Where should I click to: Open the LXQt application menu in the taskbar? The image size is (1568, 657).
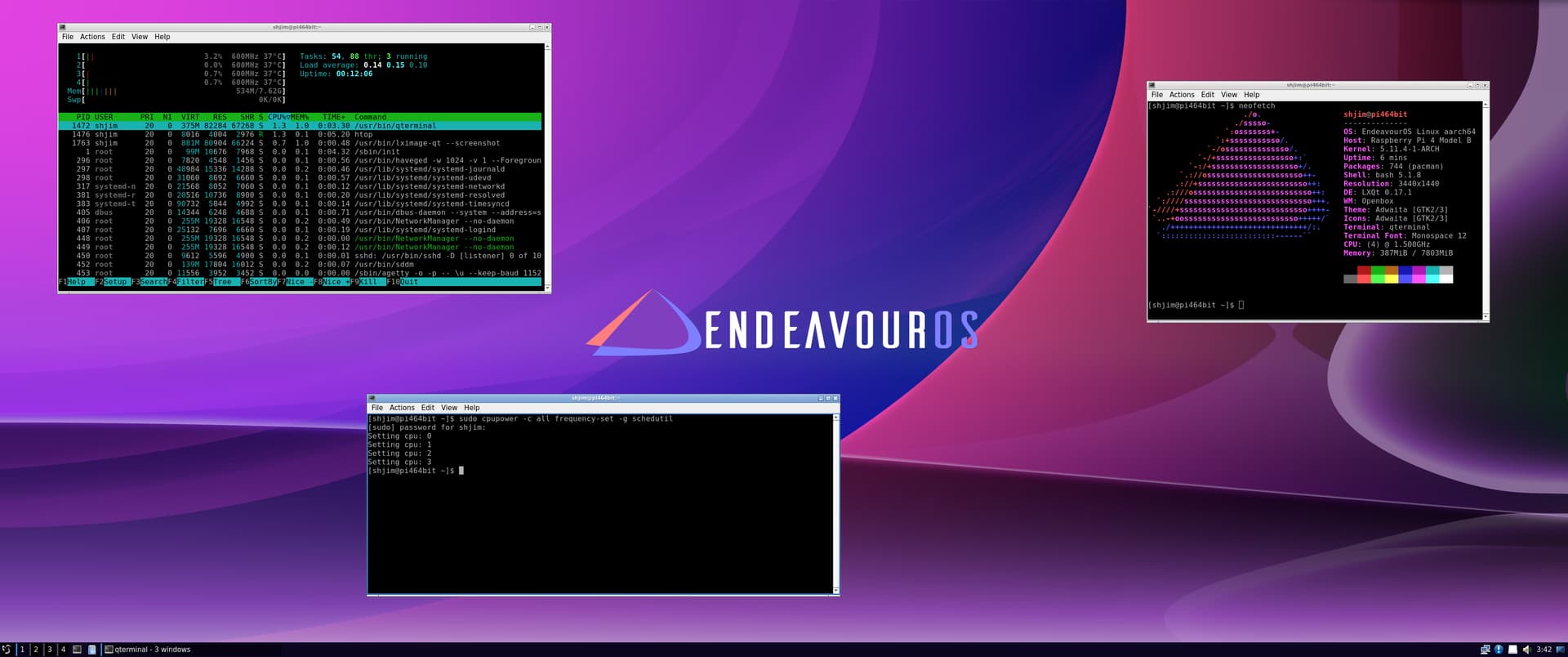[7, 650]
